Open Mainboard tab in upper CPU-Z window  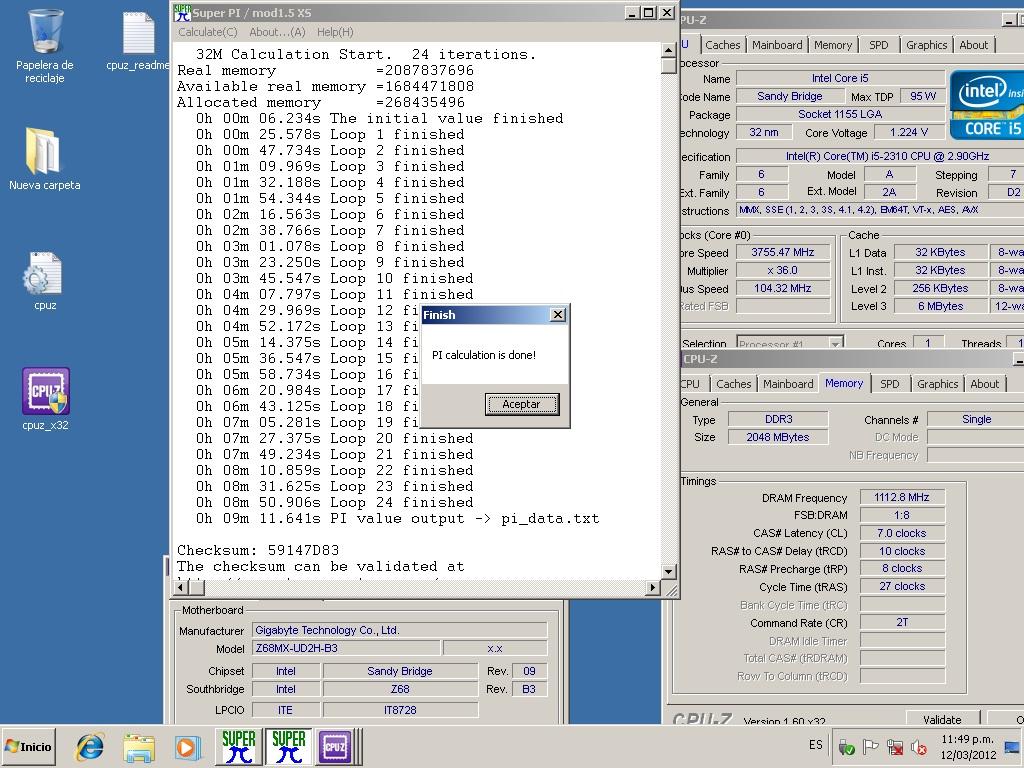point(777,45)
